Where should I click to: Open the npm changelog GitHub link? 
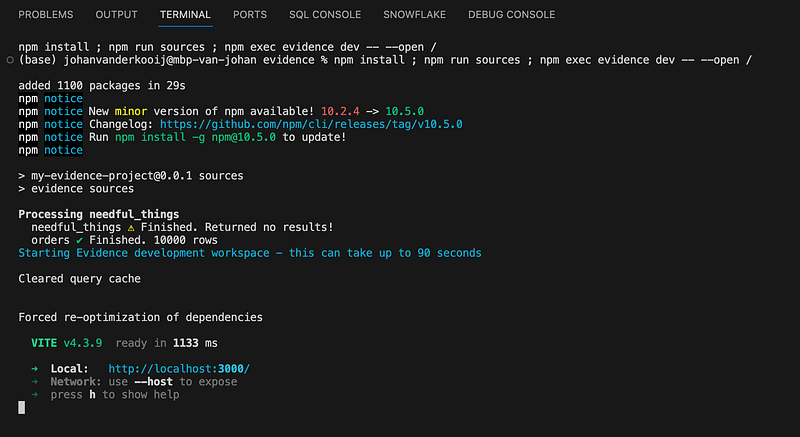(x=311, y=124)
